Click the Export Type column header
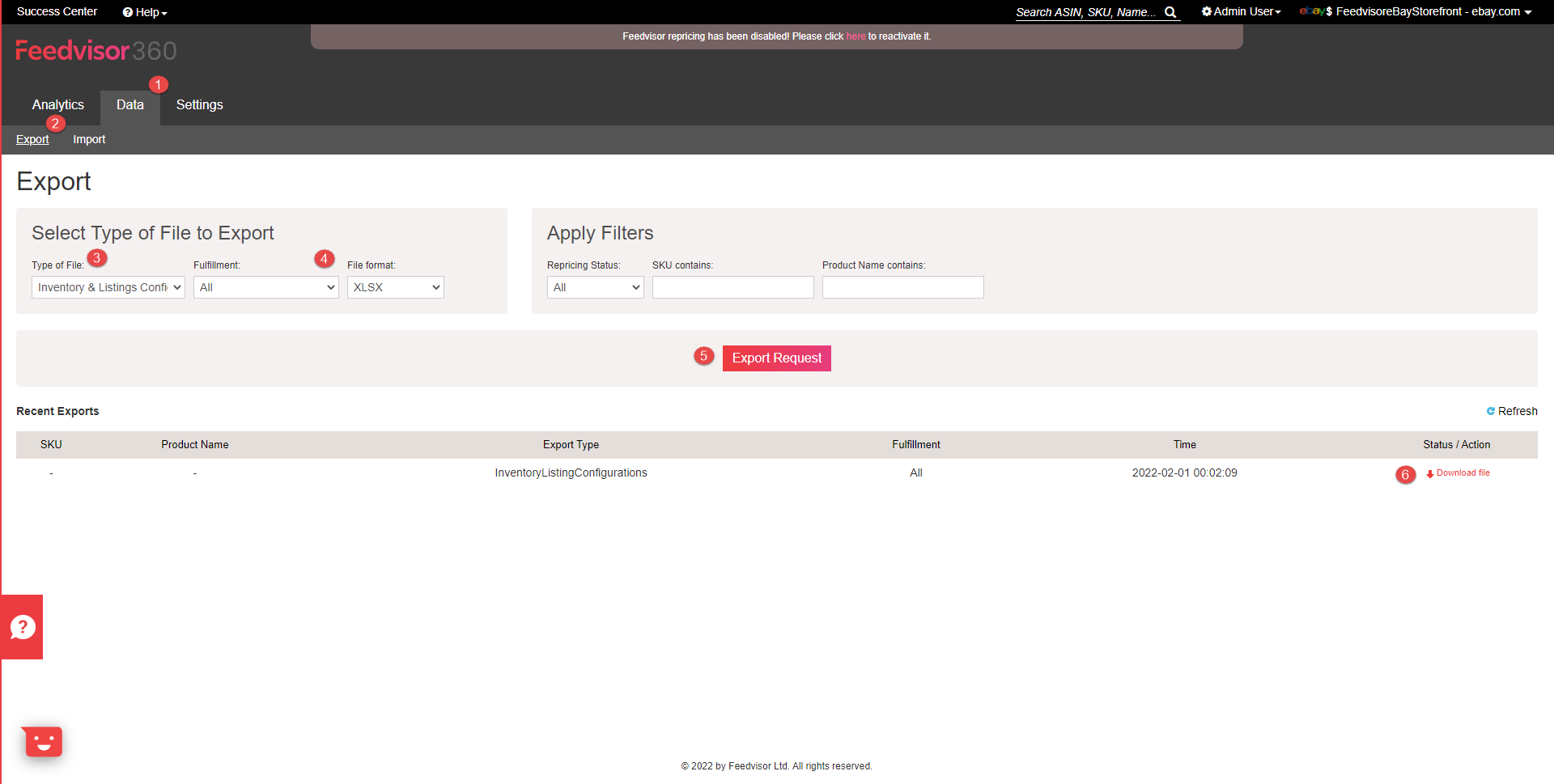The image size is (1554, 784). (x=571, y=444)
